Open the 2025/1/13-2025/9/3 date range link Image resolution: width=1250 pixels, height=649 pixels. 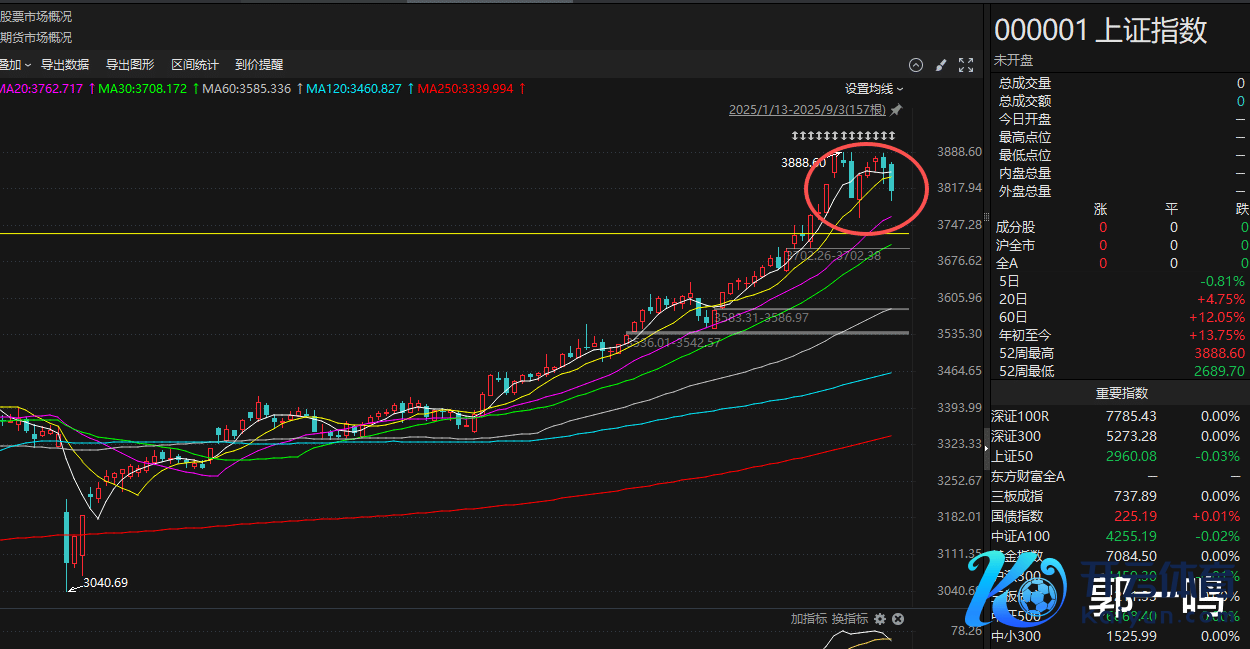coord(807,110)
